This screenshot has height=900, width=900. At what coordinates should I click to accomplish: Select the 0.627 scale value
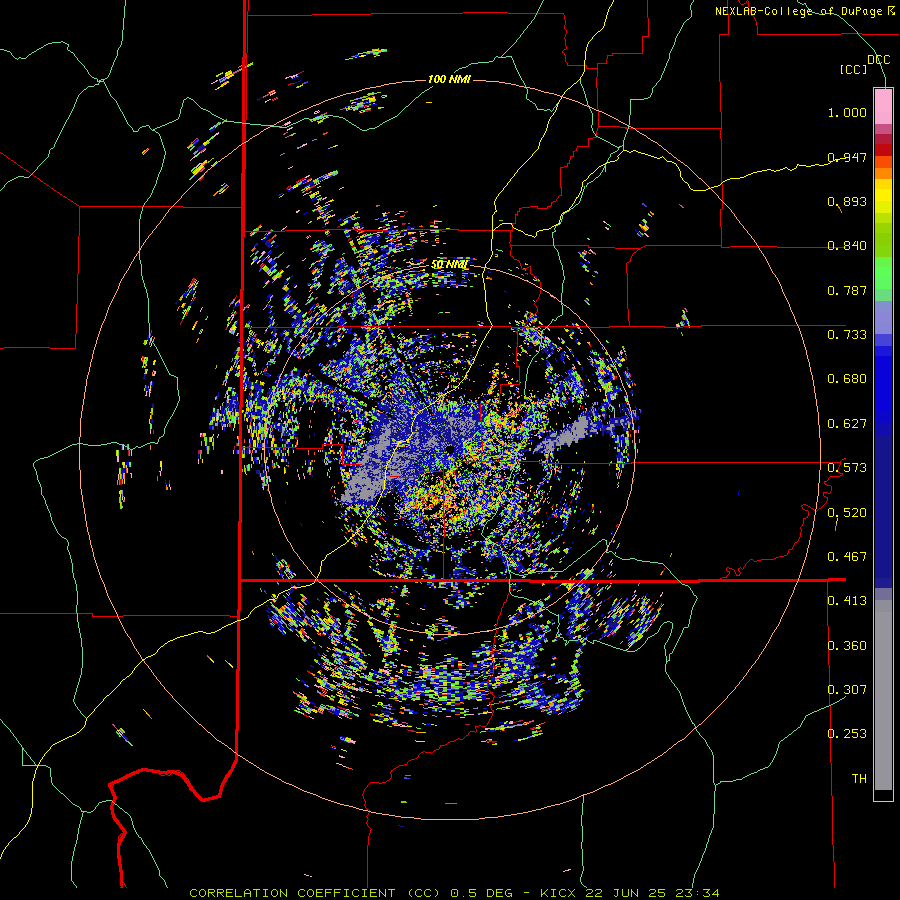pos(847,424)
